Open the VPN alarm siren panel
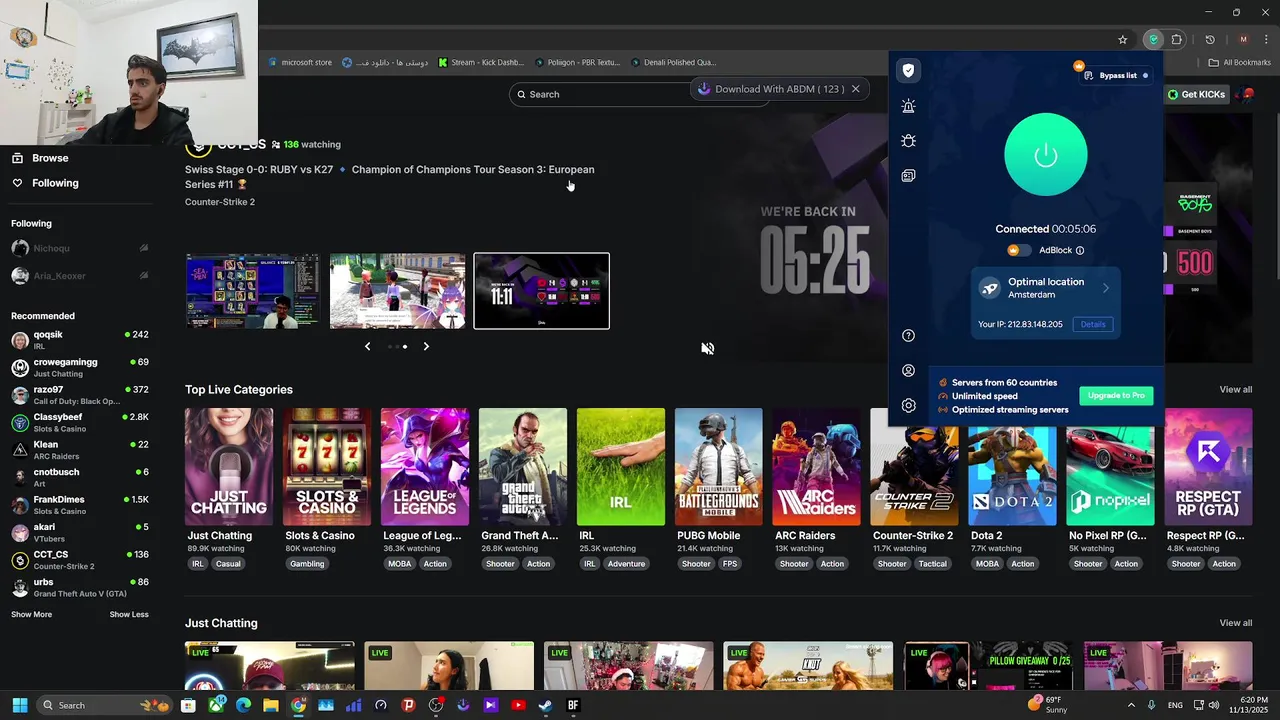1280x720 pixels. 908,106
